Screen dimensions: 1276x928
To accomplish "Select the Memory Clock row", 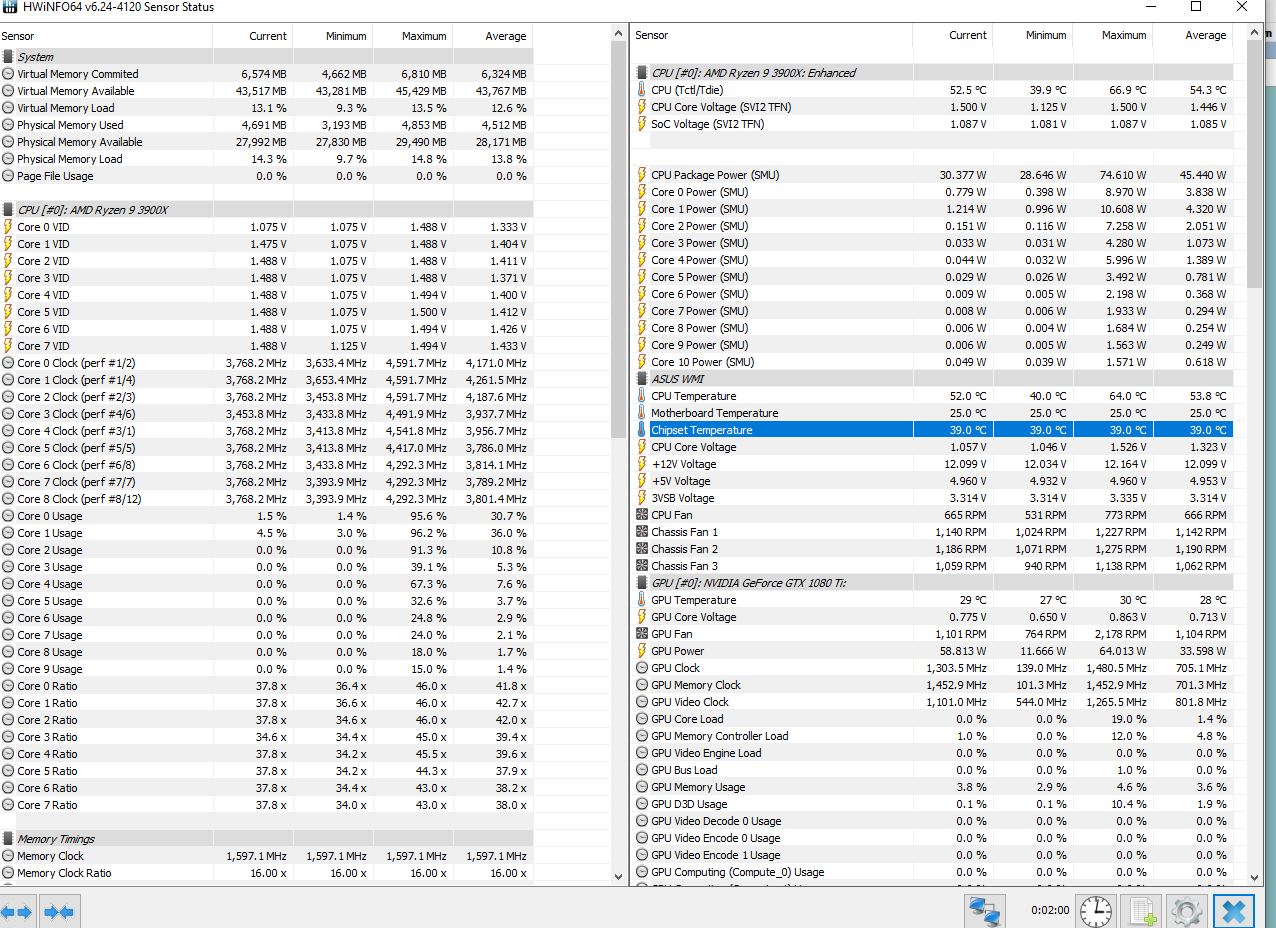I will click(x=266, y=856).
